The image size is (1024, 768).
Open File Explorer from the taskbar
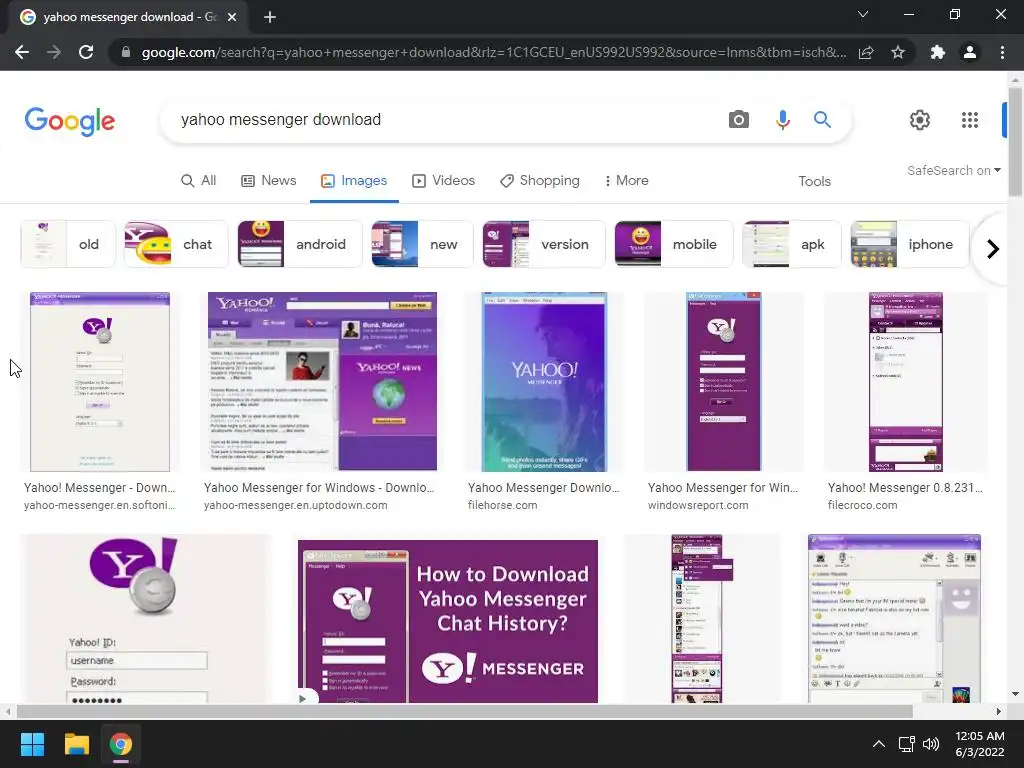click(x=76, y=744)
